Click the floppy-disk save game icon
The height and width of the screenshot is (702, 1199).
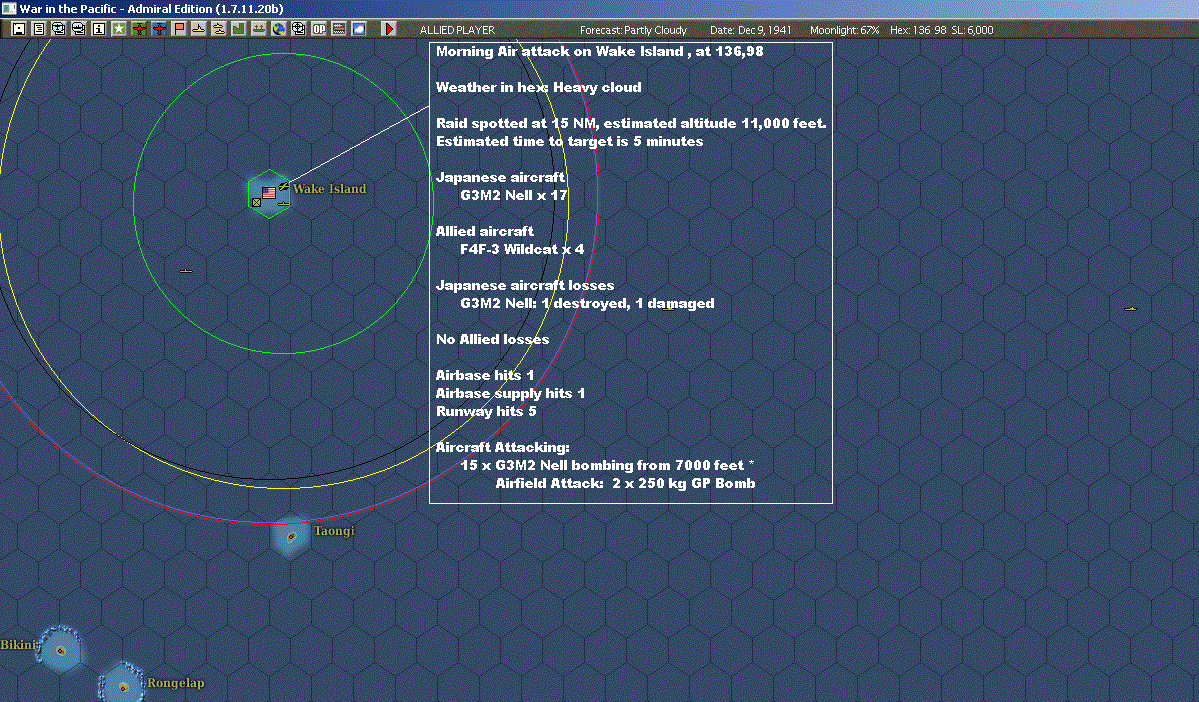click(x=18, y=29)
